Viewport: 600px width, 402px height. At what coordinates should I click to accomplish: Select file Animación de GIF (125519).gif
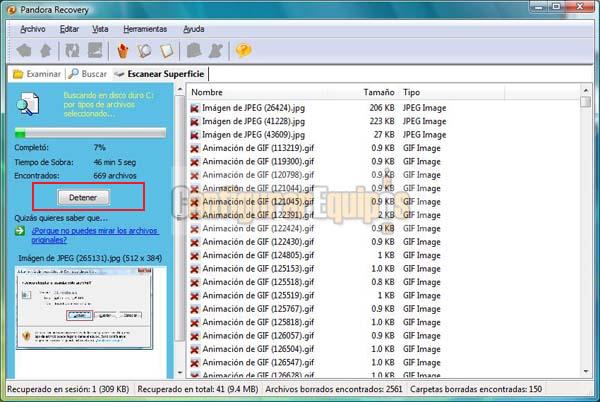click(258, 296)
